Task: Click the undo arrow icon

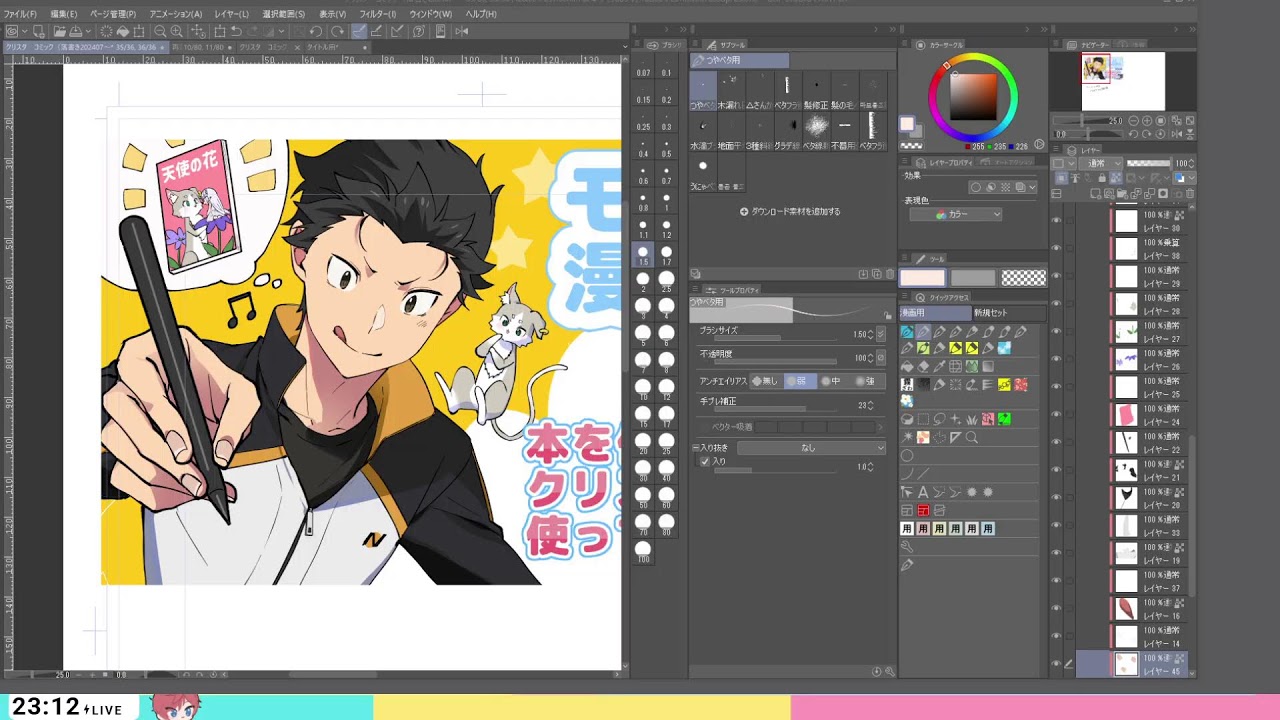Action: tap(236, 31)
